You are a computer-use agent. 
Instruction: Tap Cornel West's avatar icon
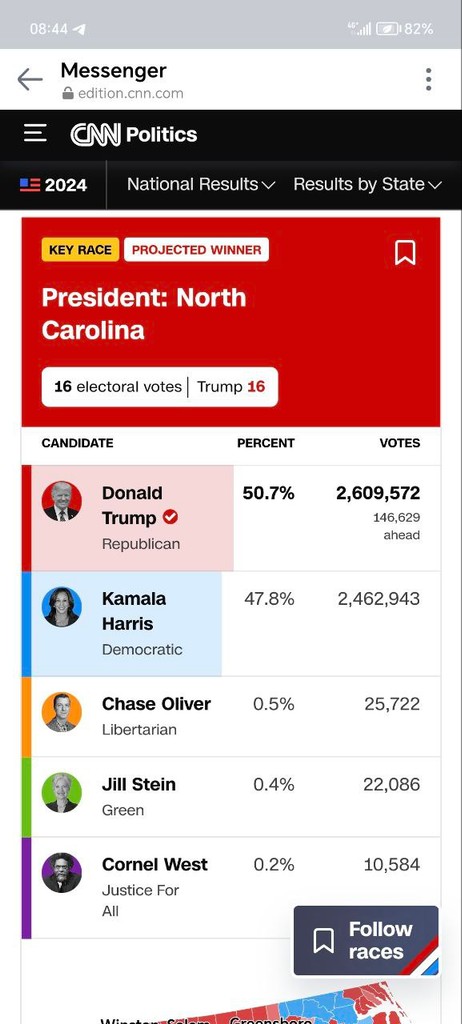pos(62,873)
